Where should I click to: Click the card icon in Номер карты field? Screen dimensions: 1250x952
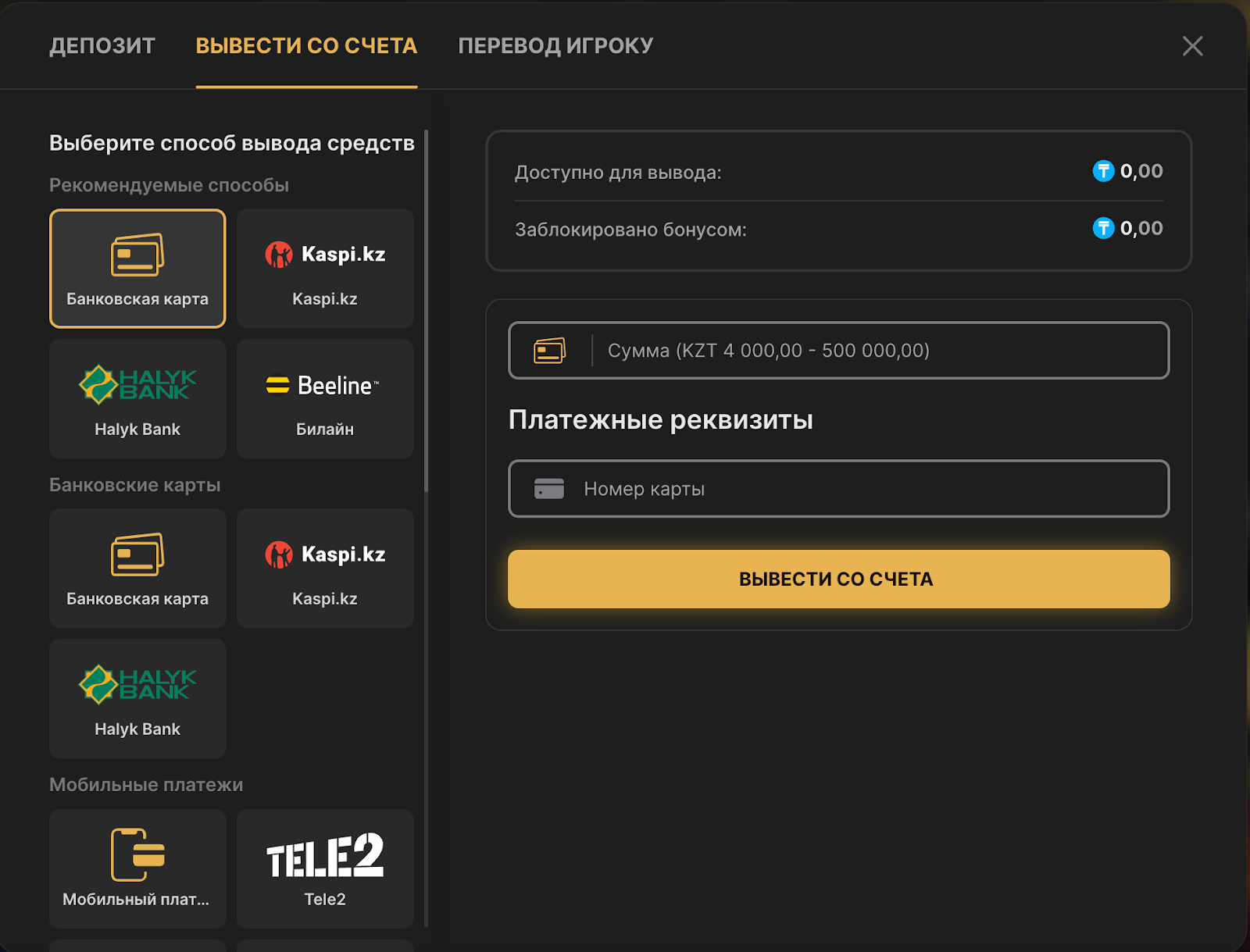(549, 489)
